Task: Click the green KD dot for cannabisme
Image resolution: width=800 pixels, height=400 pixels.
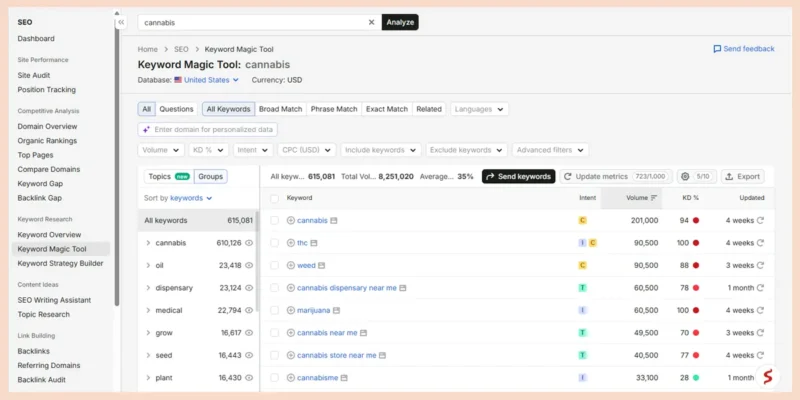Action: (x=696, y=378)
